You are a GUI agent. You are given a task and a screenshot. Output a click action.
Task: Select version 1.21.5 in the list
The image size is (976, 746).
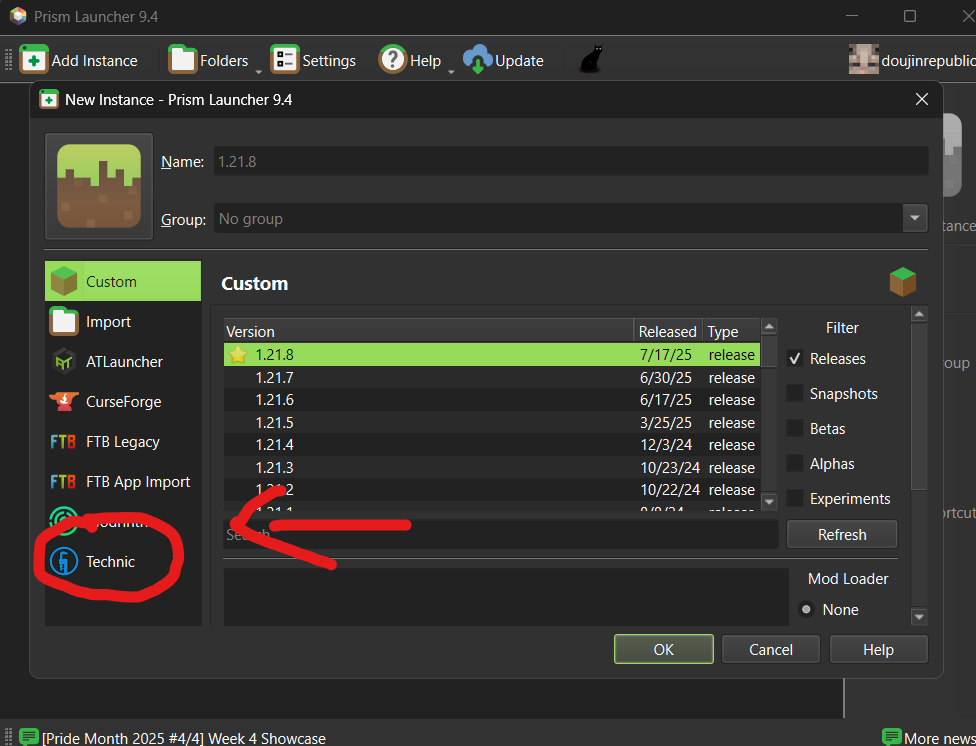[274, 423]
